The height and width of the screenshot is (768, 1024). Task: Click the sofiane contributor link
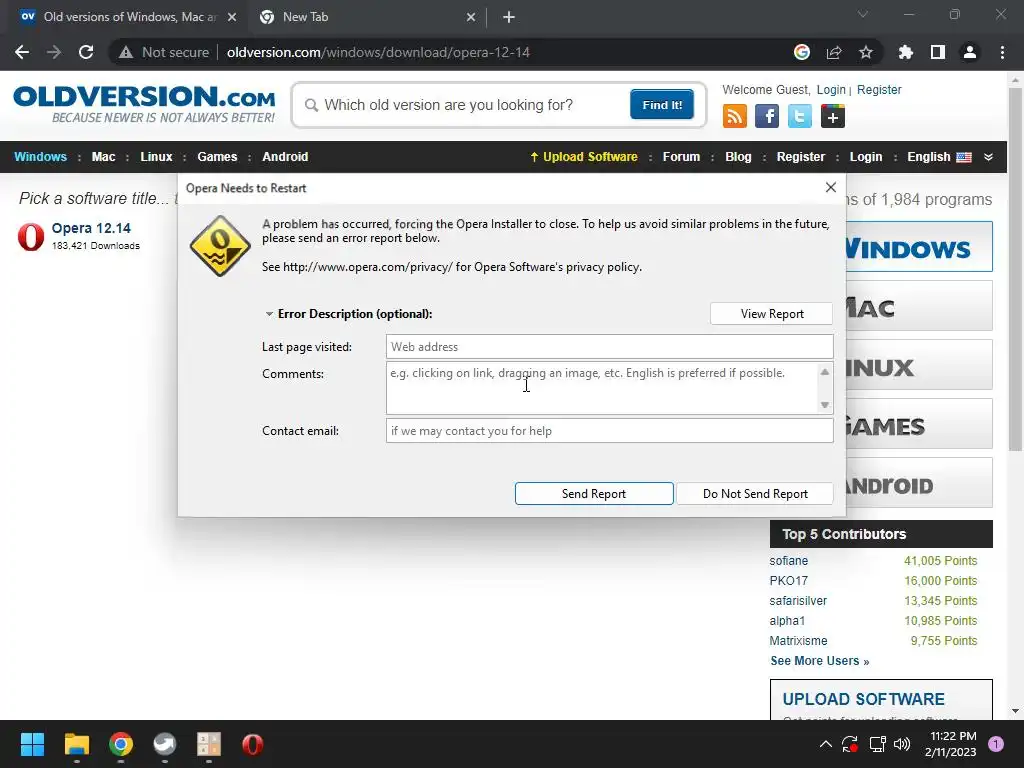788,561
